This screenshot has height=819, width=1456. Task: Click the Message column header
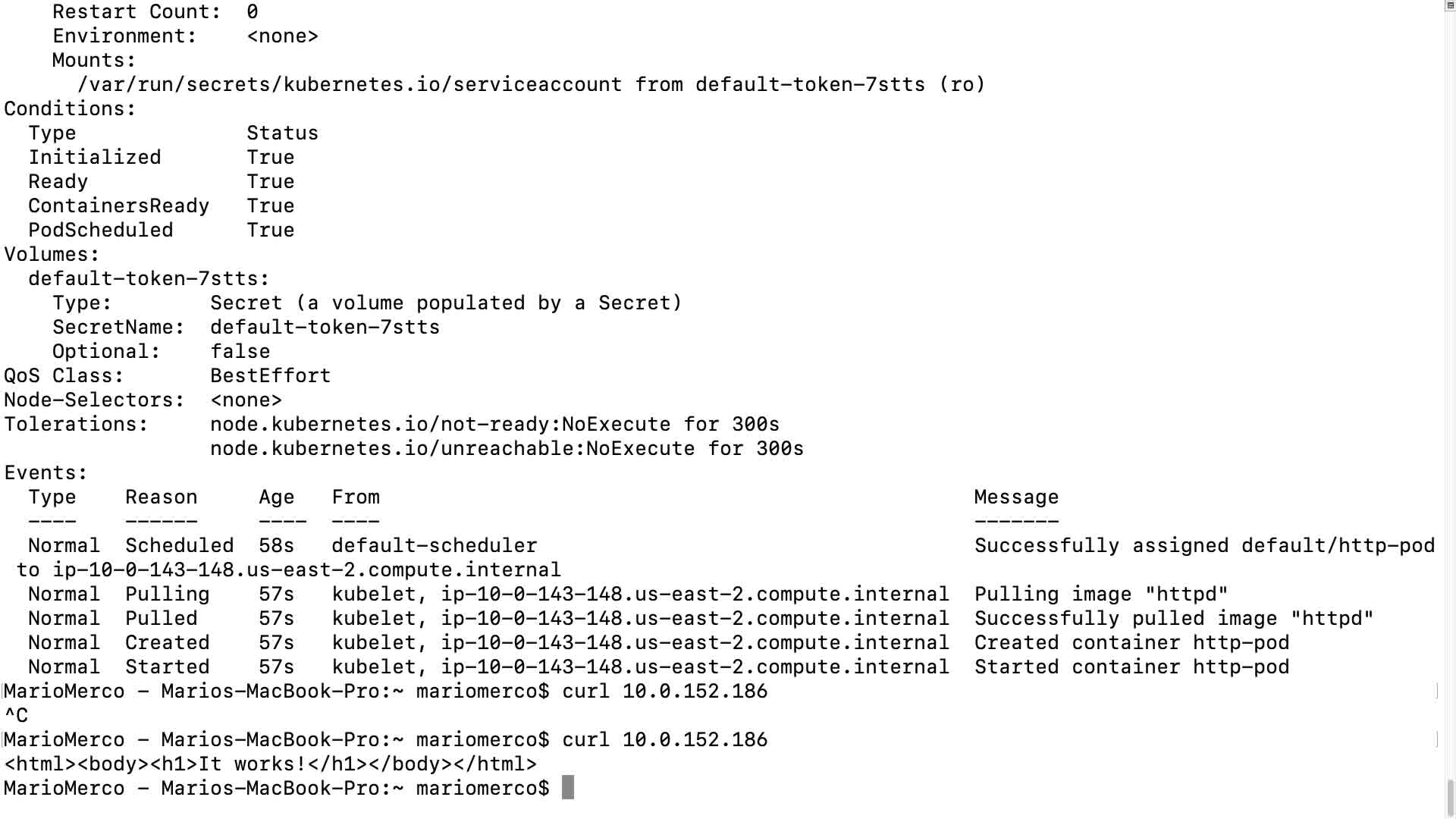click(1016, 497)
